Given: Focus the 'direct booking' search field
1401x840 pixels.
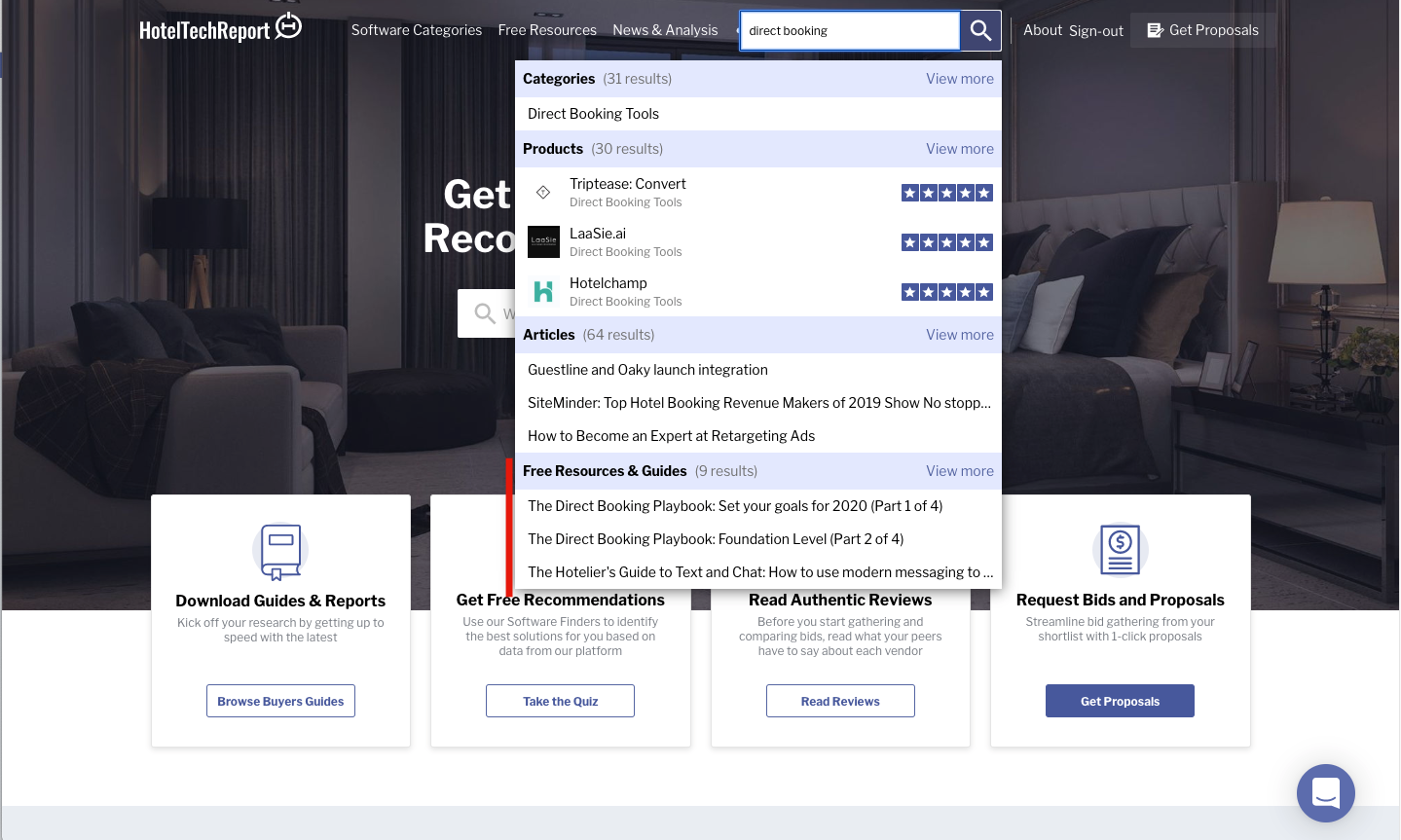Looking at the screenshot, I should [850, 30].
